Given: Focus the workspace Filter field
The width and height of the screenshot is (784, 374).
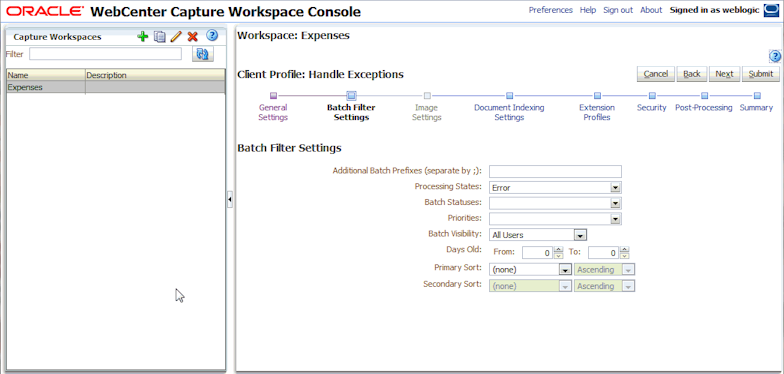Looking at the screenshot, I should [106, 54].
